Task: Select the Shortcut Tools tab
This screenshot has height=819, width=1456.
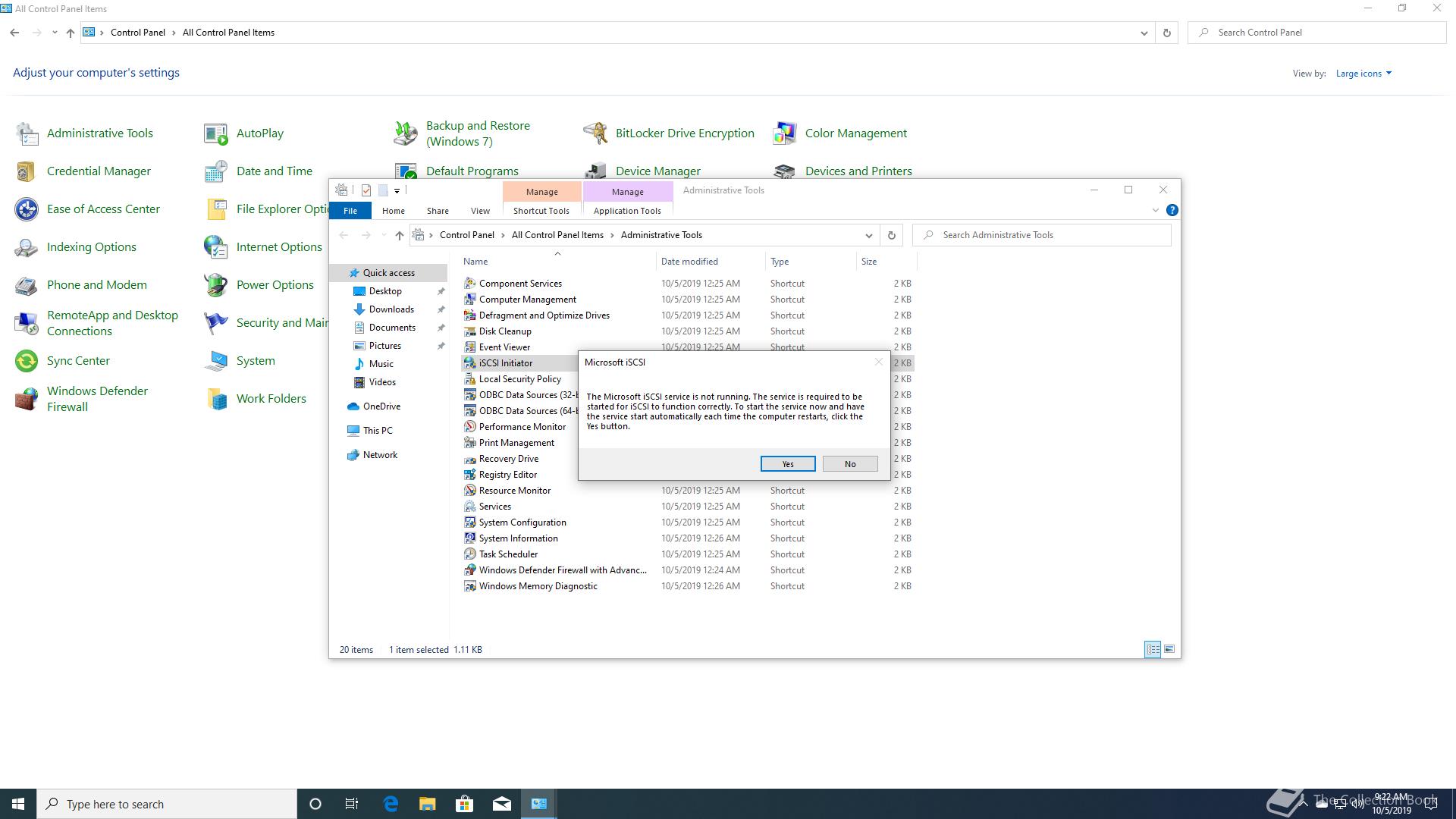Action: pyautogui.click(x=541, y=211)
